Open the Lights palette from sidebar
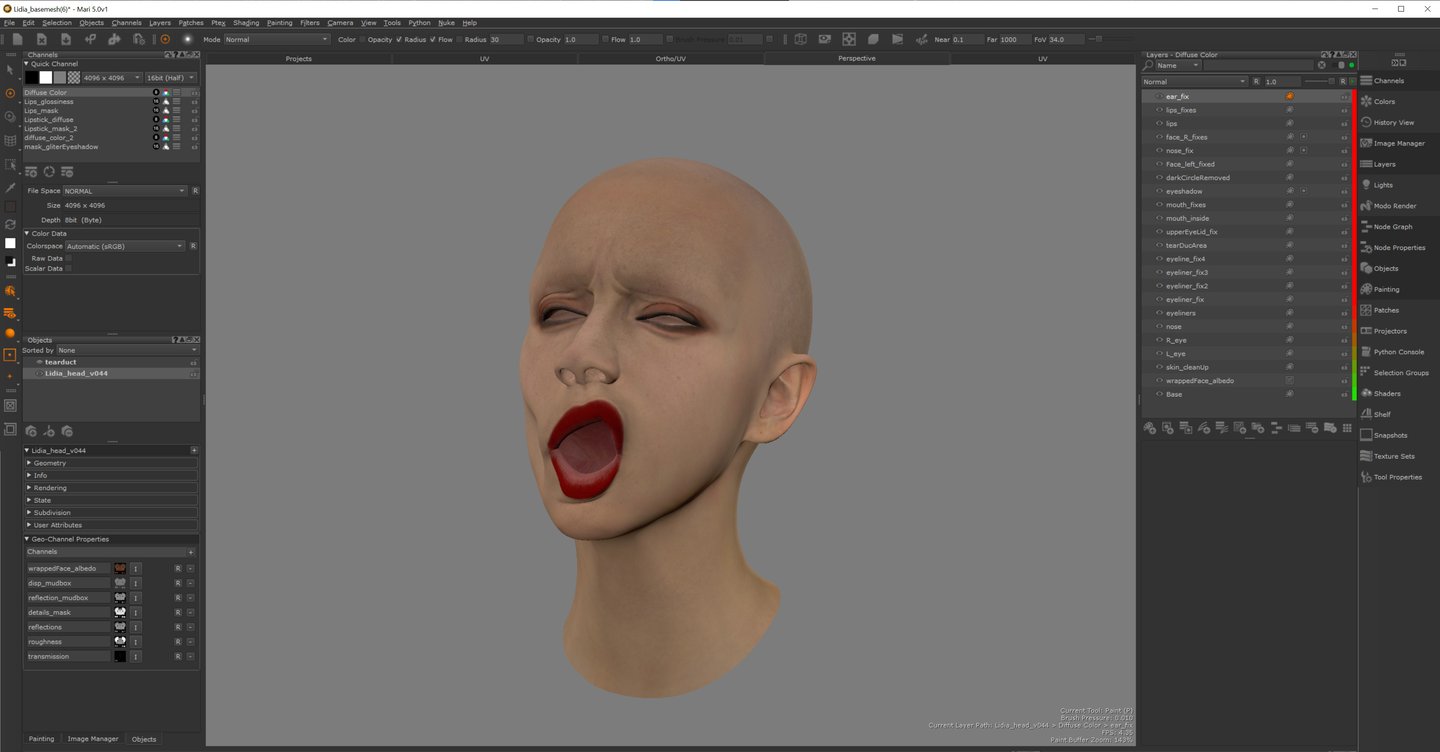This screenshot has height=752, width=1440. click(x=1382, y=185)
